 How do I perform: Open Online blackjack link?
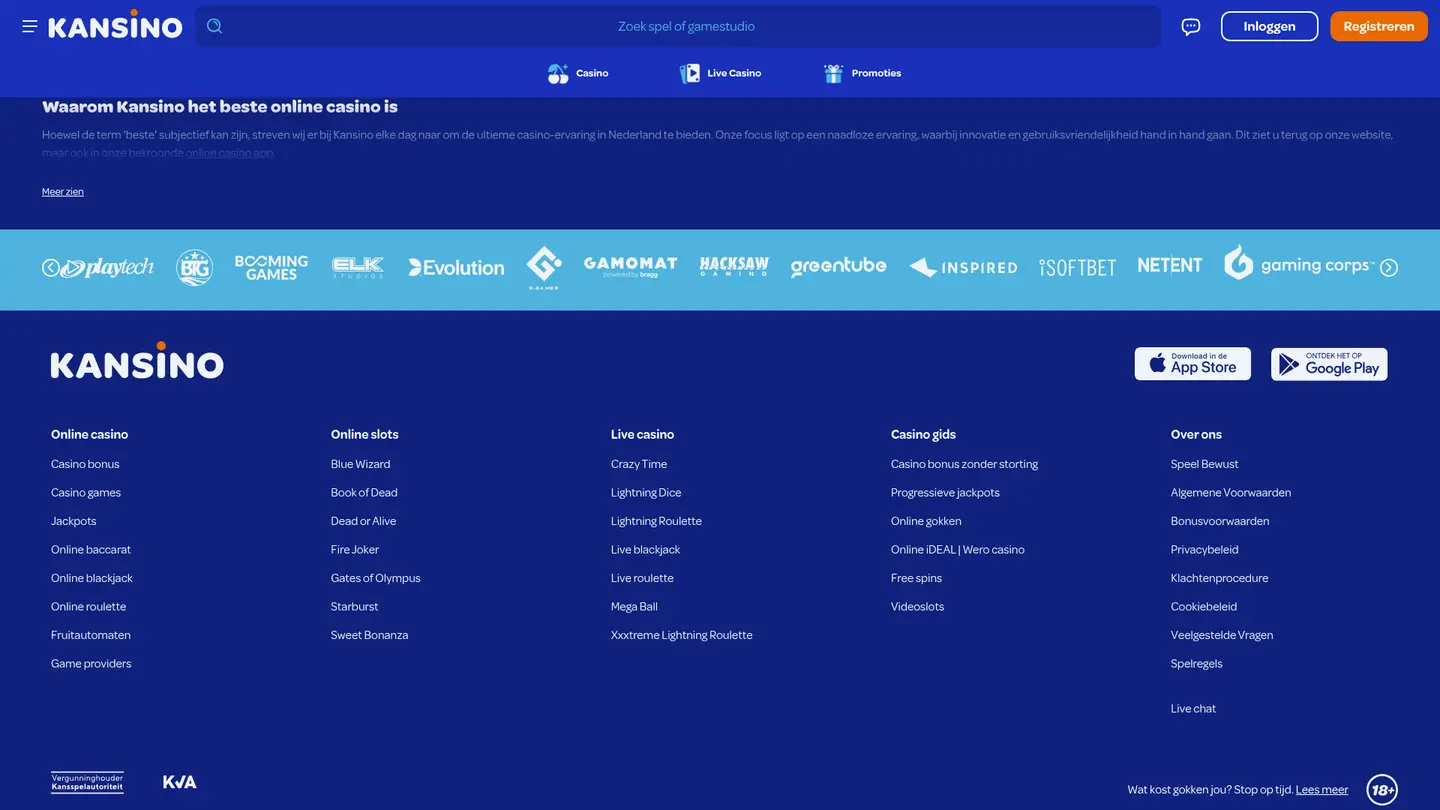(92, 578)
